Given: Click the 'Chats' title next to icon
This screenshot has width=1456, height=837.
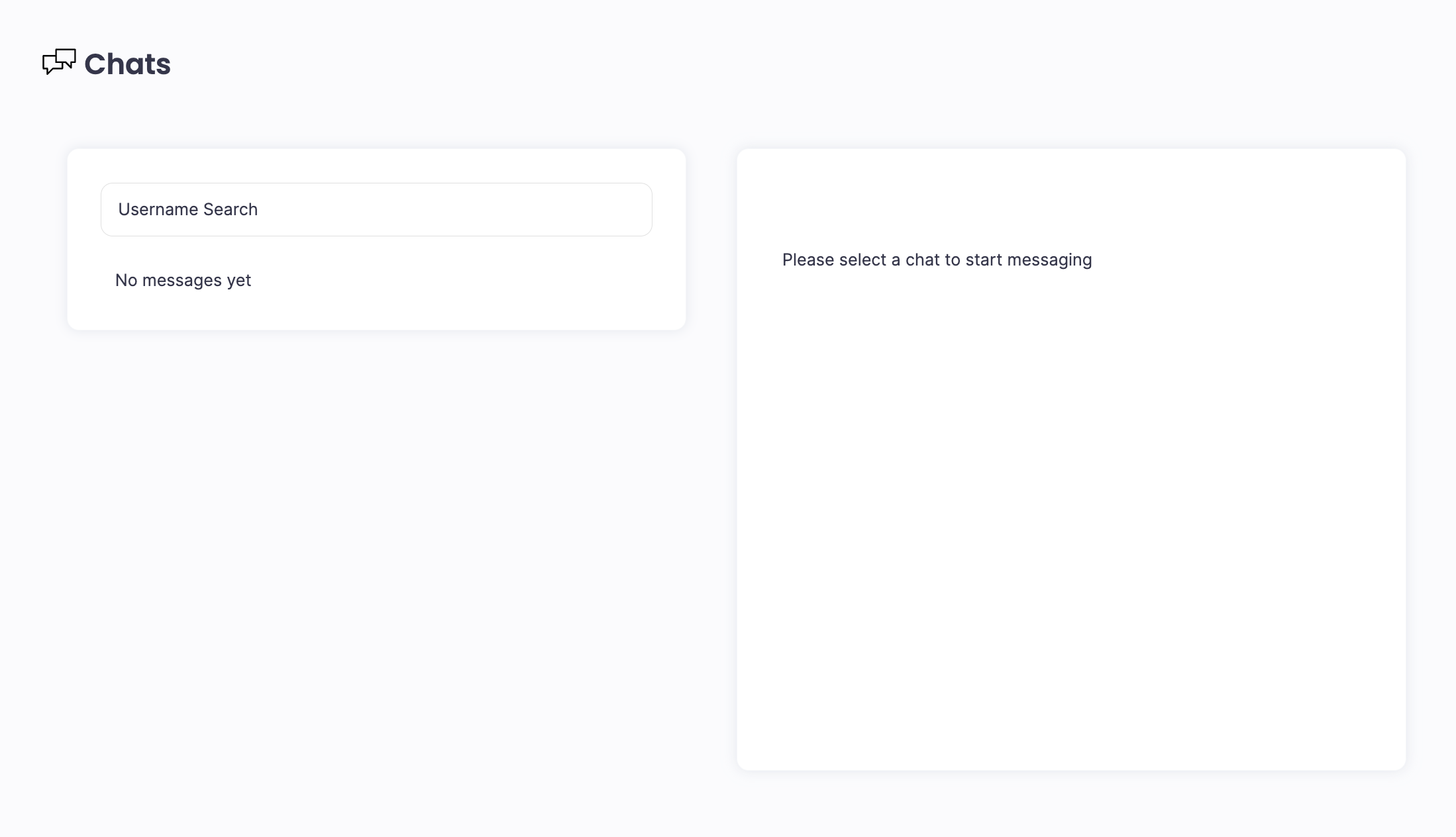Looking at the screenshot, I should pos(127,64).
